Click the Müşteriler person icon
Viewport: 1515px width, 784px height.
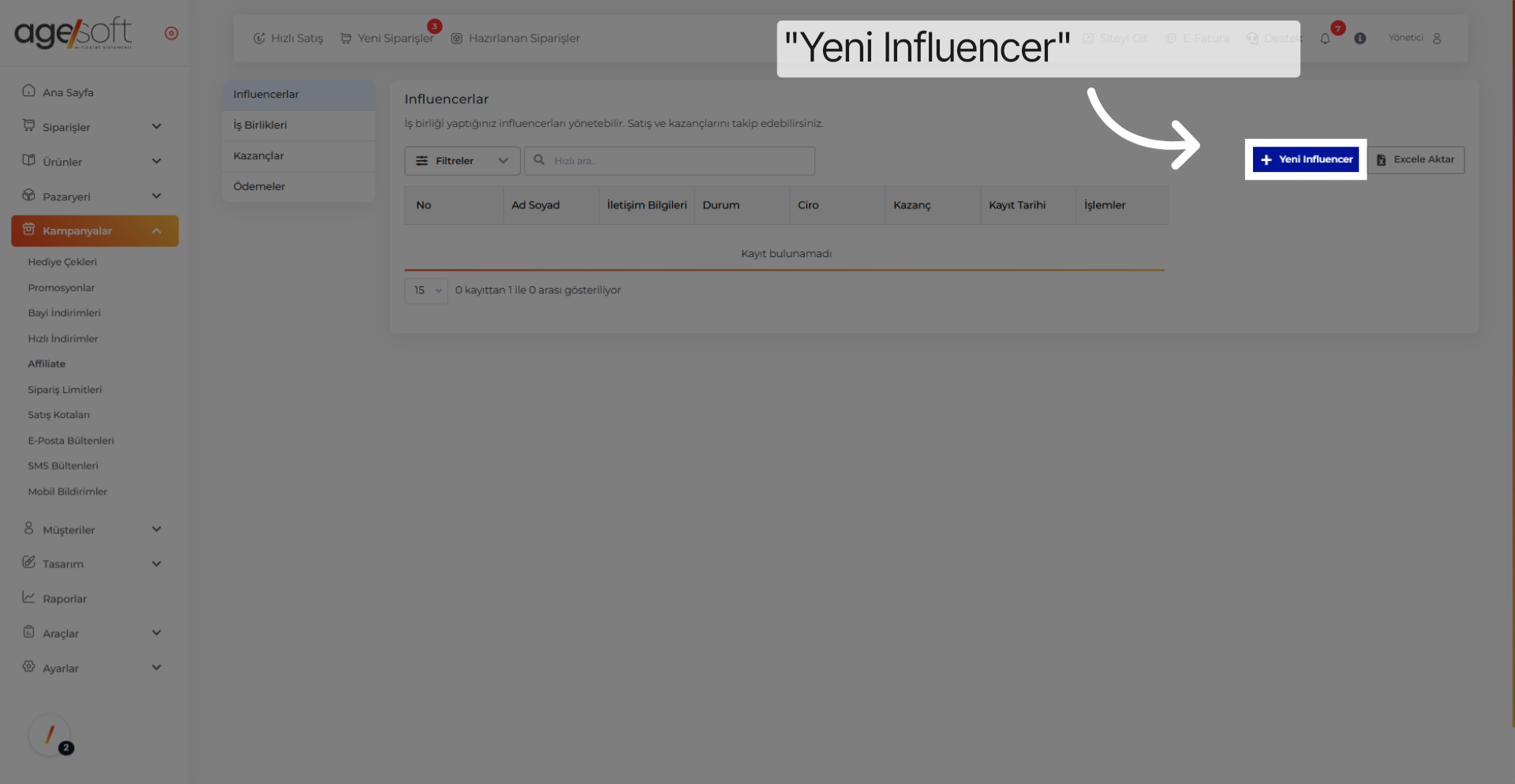pyautogui.click(x=28, y=528)
